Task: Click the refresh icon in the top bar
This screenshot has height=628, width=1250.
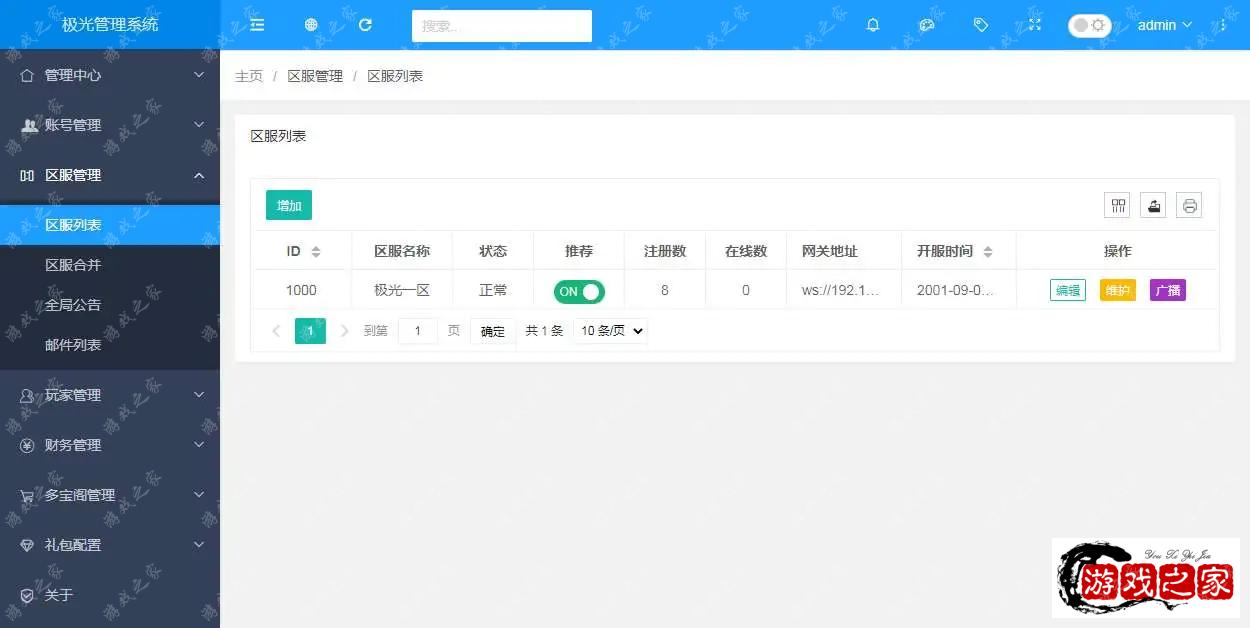Action: pos(365,25)
